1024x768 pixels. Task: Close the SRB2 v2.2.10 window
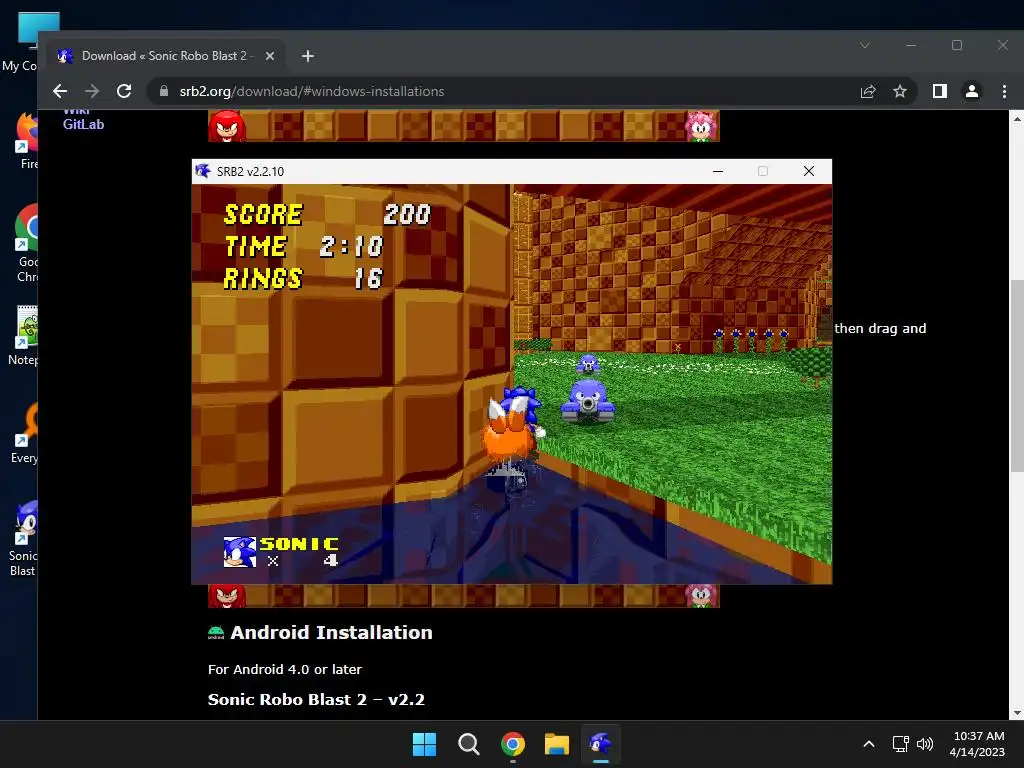tap(808, 171)
